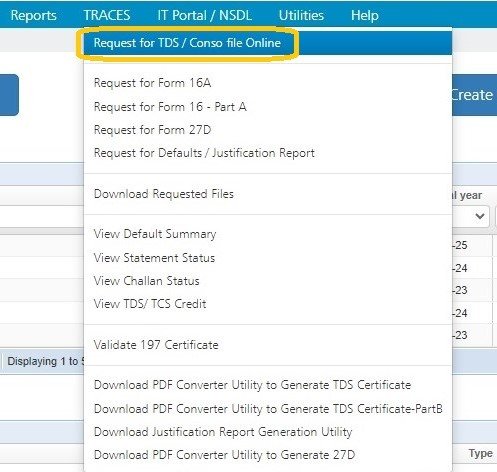497x472 pixels.
Task: Select View Statement Status
Action: tap(154, 258)
